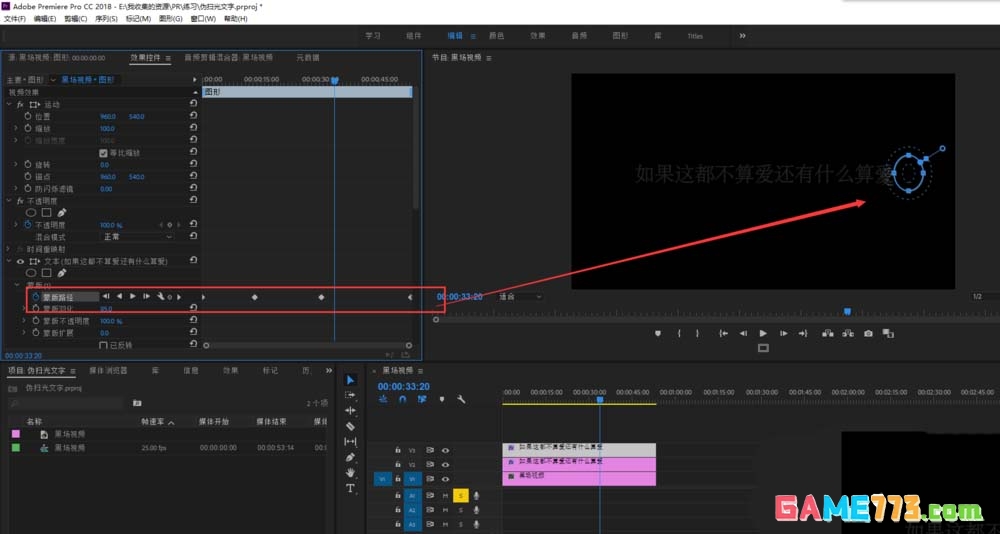Expand the Time Remapping effect
Screen dimensions: 1000x534
[x=9, y=249]
